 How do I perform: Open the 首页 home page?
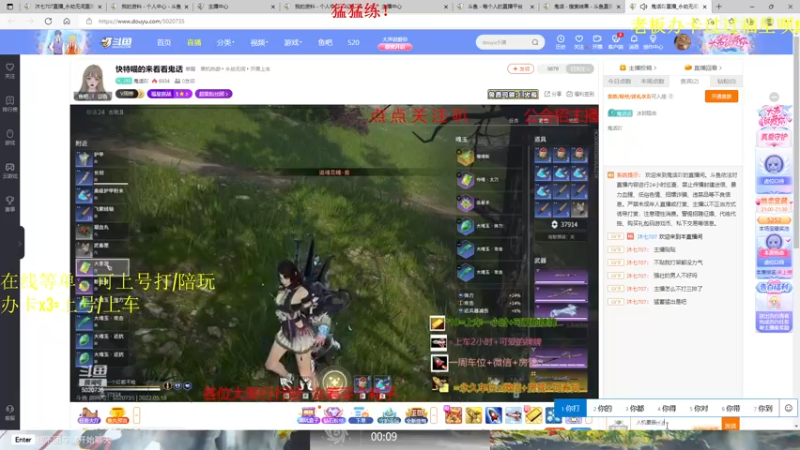click(164, 42)
